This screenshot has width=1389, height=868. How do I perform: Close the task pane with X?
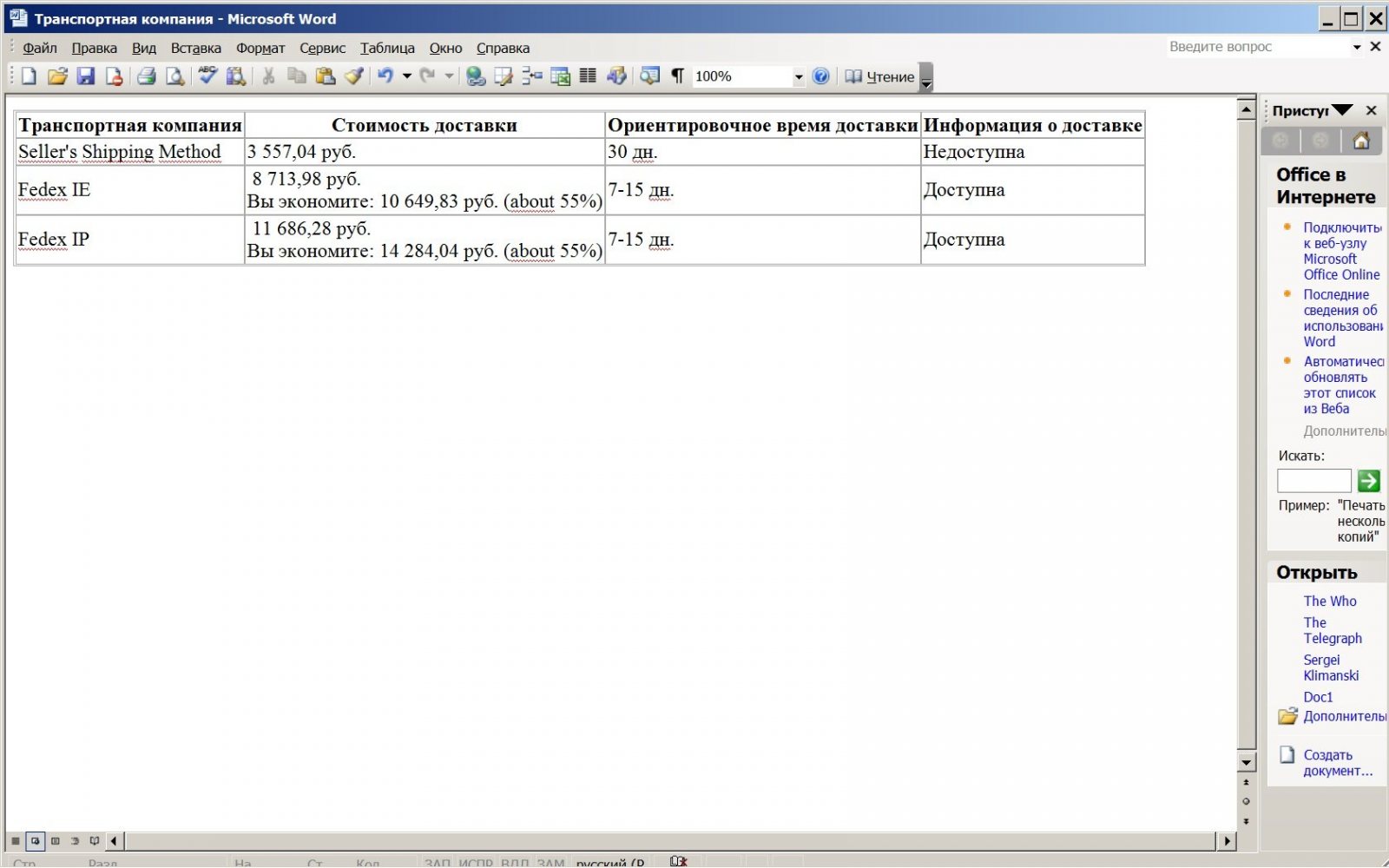1372,110
